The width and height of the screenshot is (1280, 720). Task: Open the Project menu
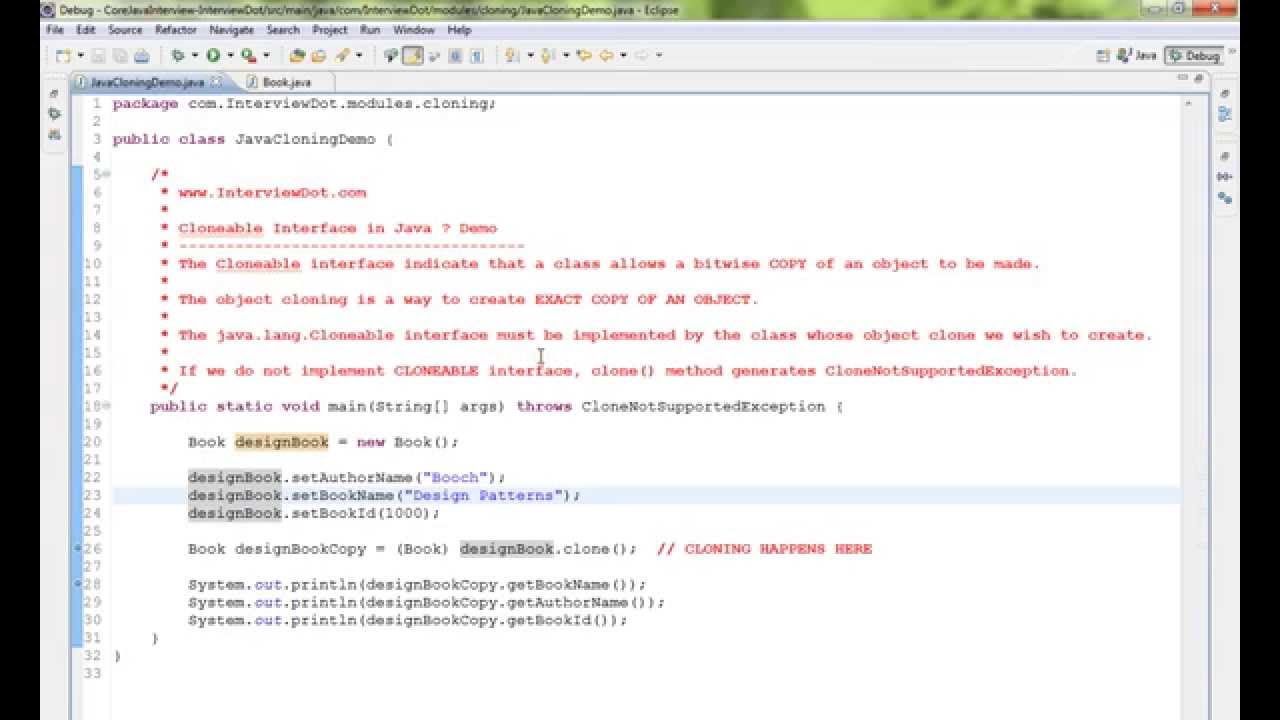(330, 30)
